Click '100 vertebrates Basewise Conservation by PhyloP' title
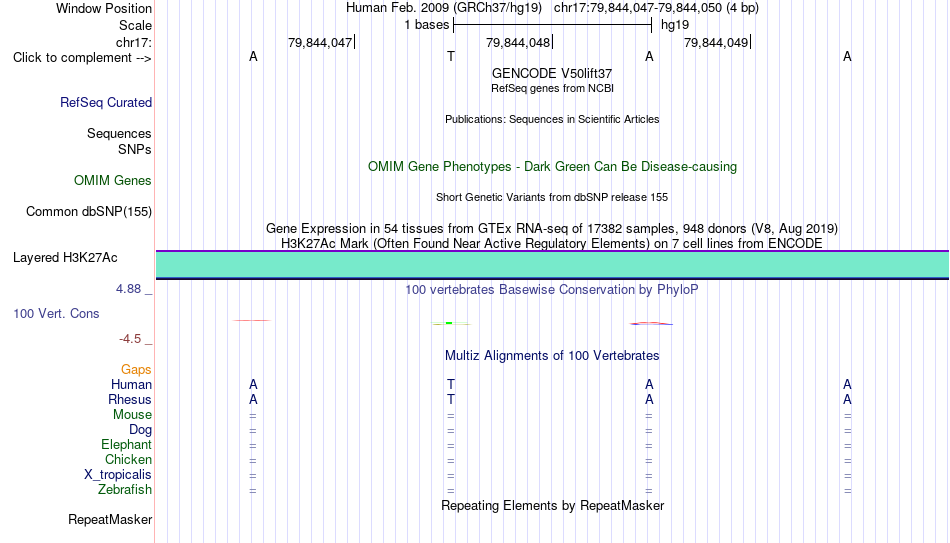The width and height of the screenshot is (950, 543). click(x=552, y=290)
